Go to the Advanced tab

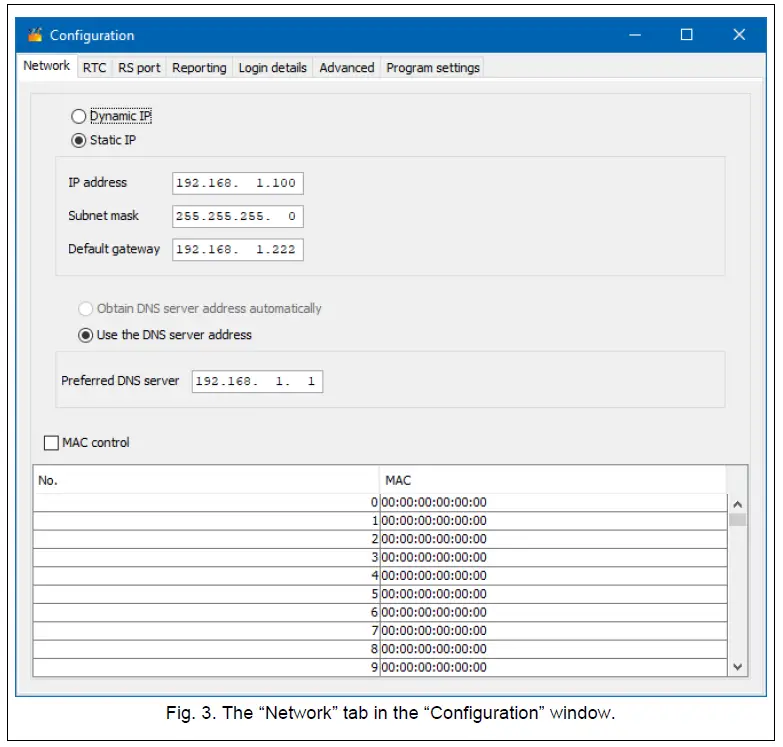[x=347, y=67]
